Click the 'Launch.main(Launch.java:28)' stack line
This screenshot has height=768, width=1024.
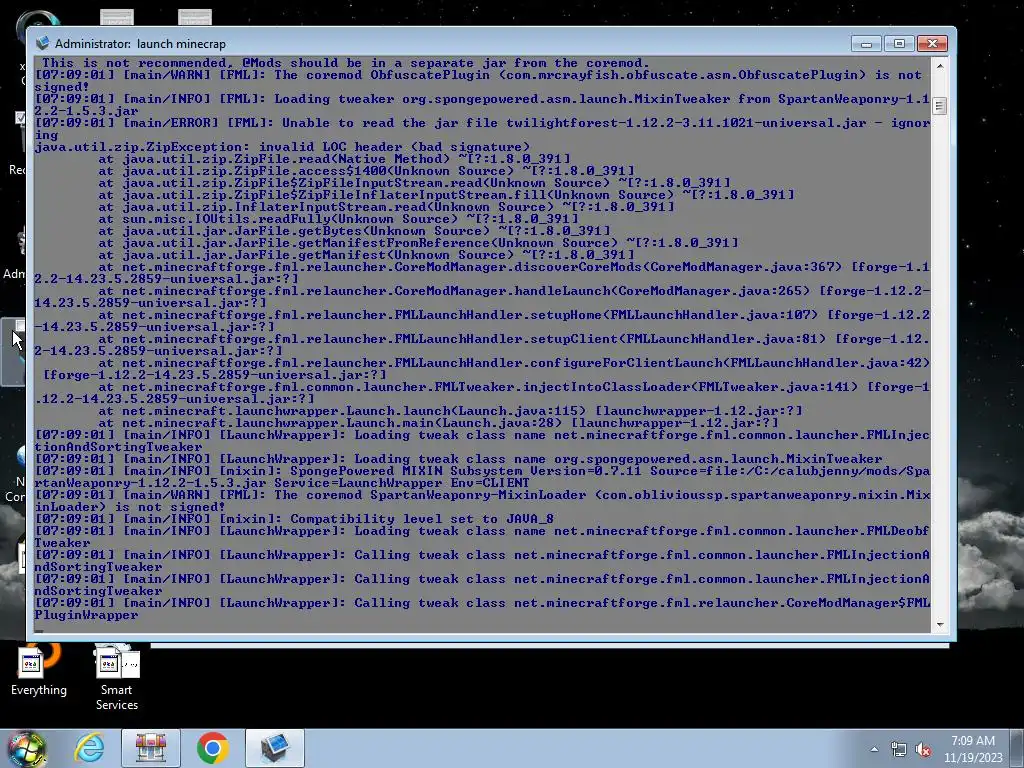pyautogui.click(x=438, y=423)
